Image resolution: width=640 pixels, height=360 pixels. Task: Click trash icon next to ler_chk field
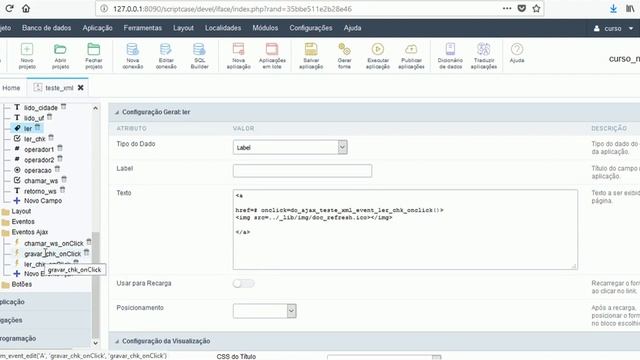click(51, 138)
